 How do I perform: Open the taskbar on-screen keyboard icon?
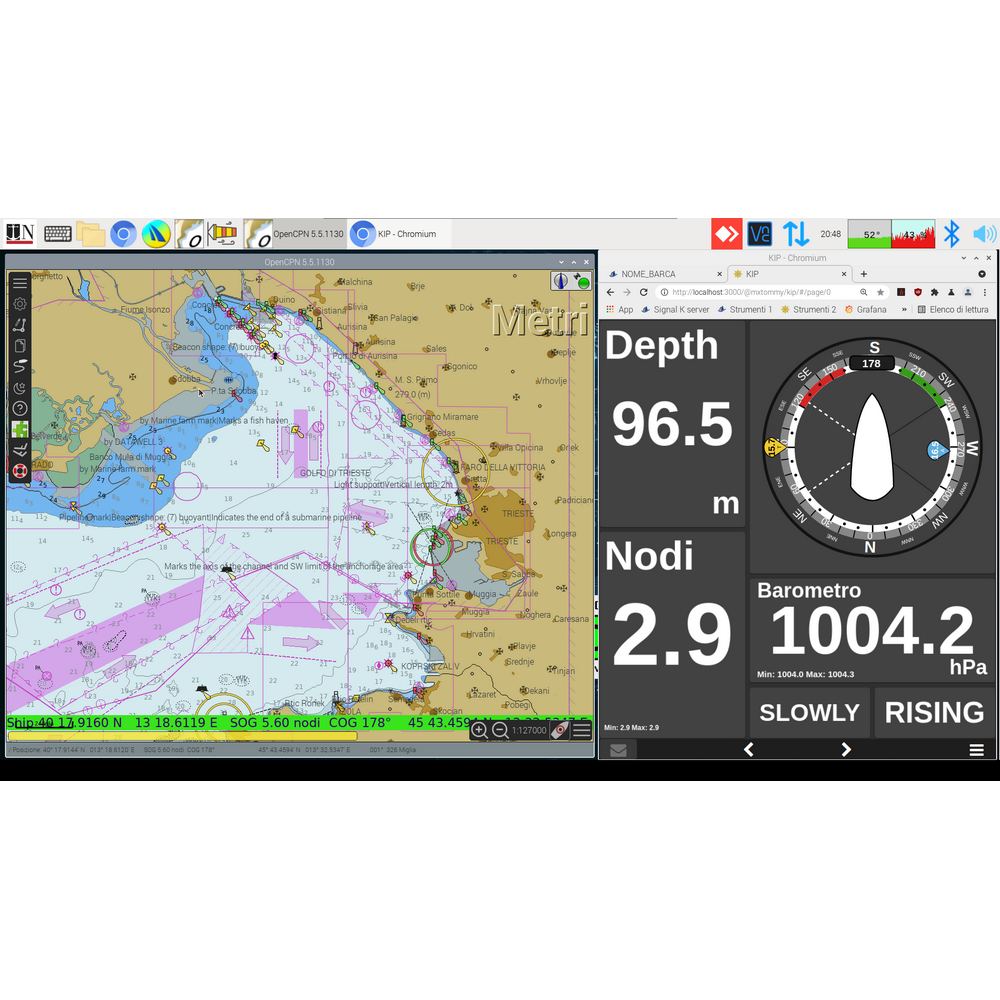(x=58, y=233)
